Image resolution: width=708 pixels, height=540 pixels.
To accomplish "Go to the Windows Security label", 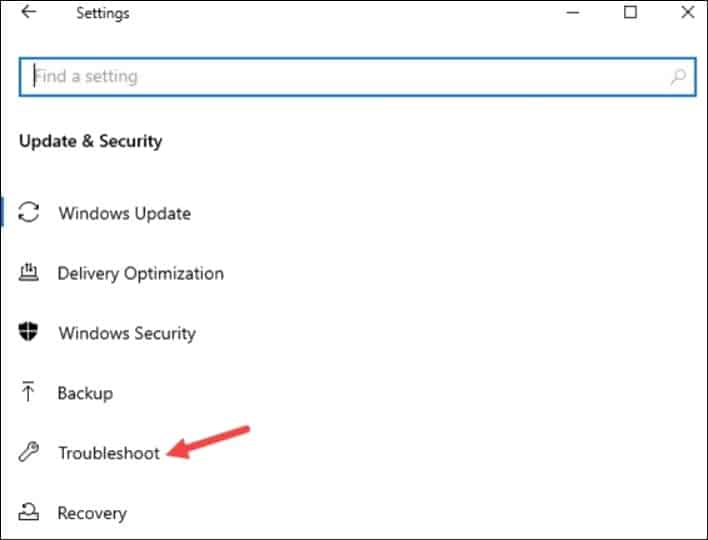I will click(127, 333).
